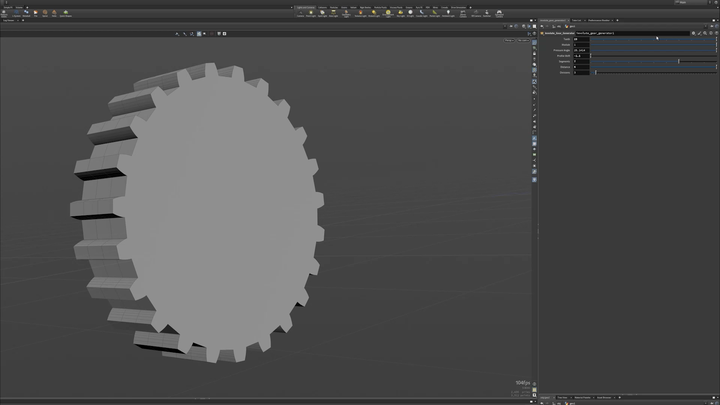720x405 pixels.
Task: Select the Switcher shelf tool
Action: pos(487,13)
